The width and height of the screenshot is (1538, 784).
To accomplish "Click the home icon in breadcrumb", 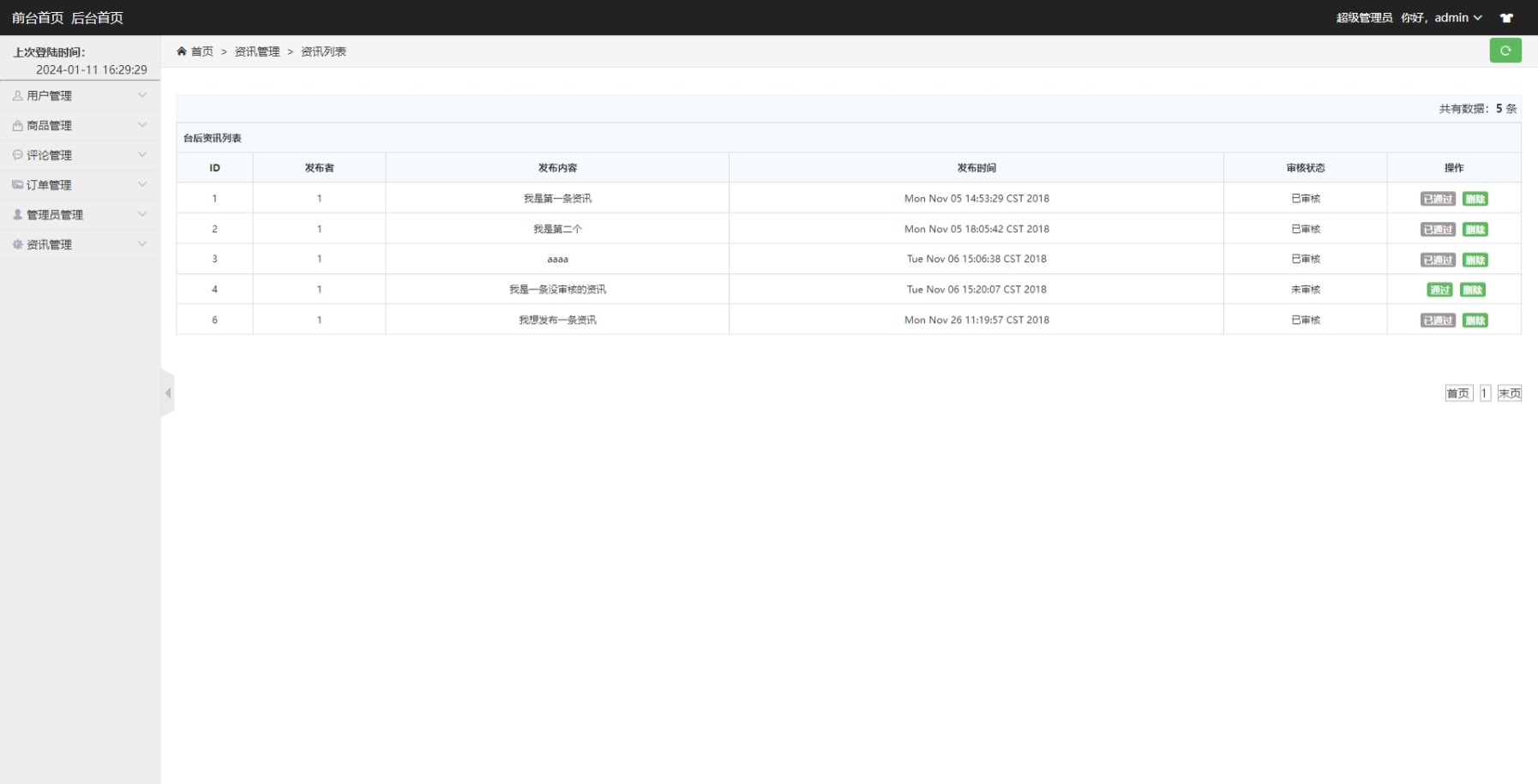I will pos(182,51).
